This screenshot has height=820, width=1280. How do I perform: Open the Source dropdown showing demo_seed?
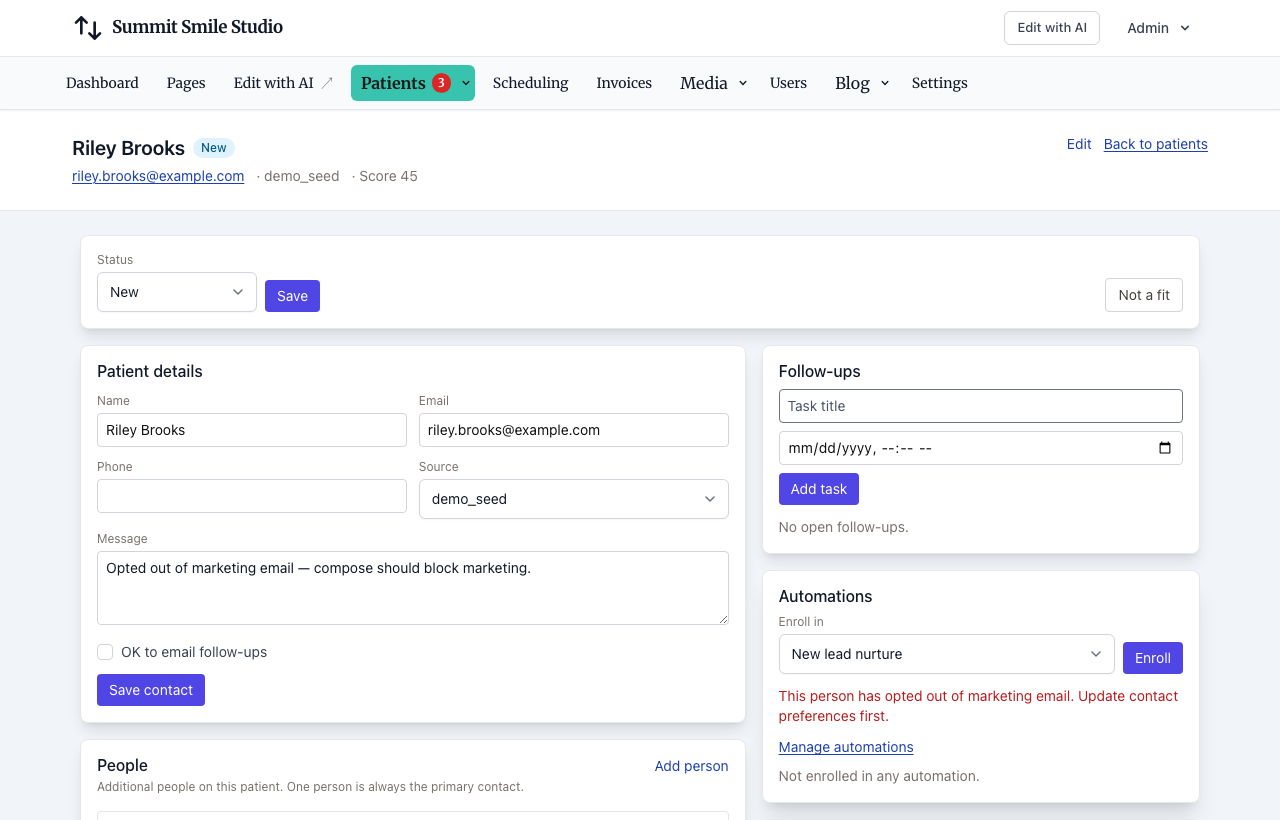coord(574,499)
